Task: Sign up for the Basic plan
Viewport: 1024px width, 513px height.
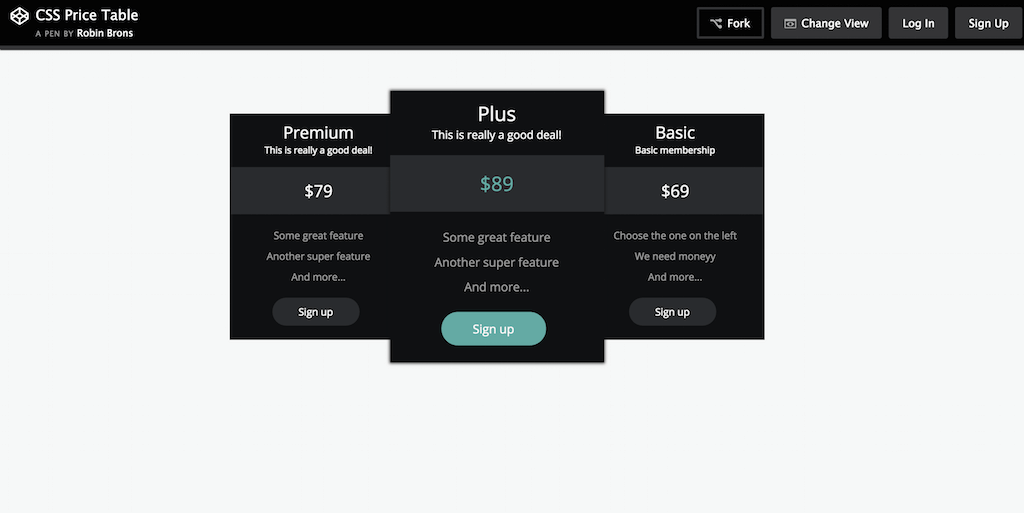Action: coord(673,312)
